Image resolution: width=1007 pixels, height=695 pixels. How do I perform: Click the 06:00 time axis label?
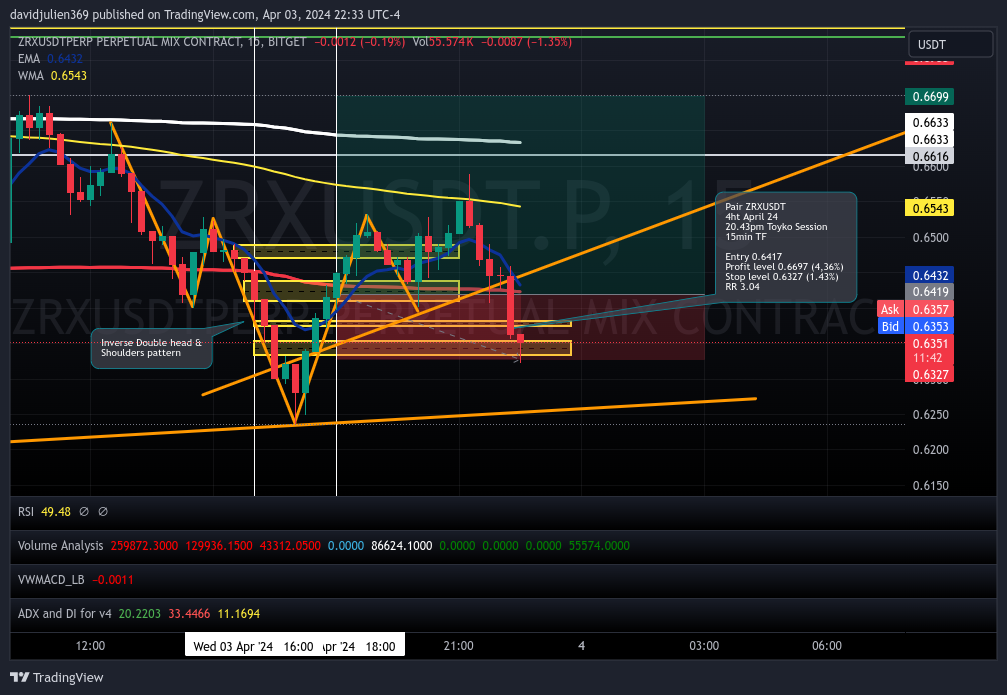pos(827,646)
